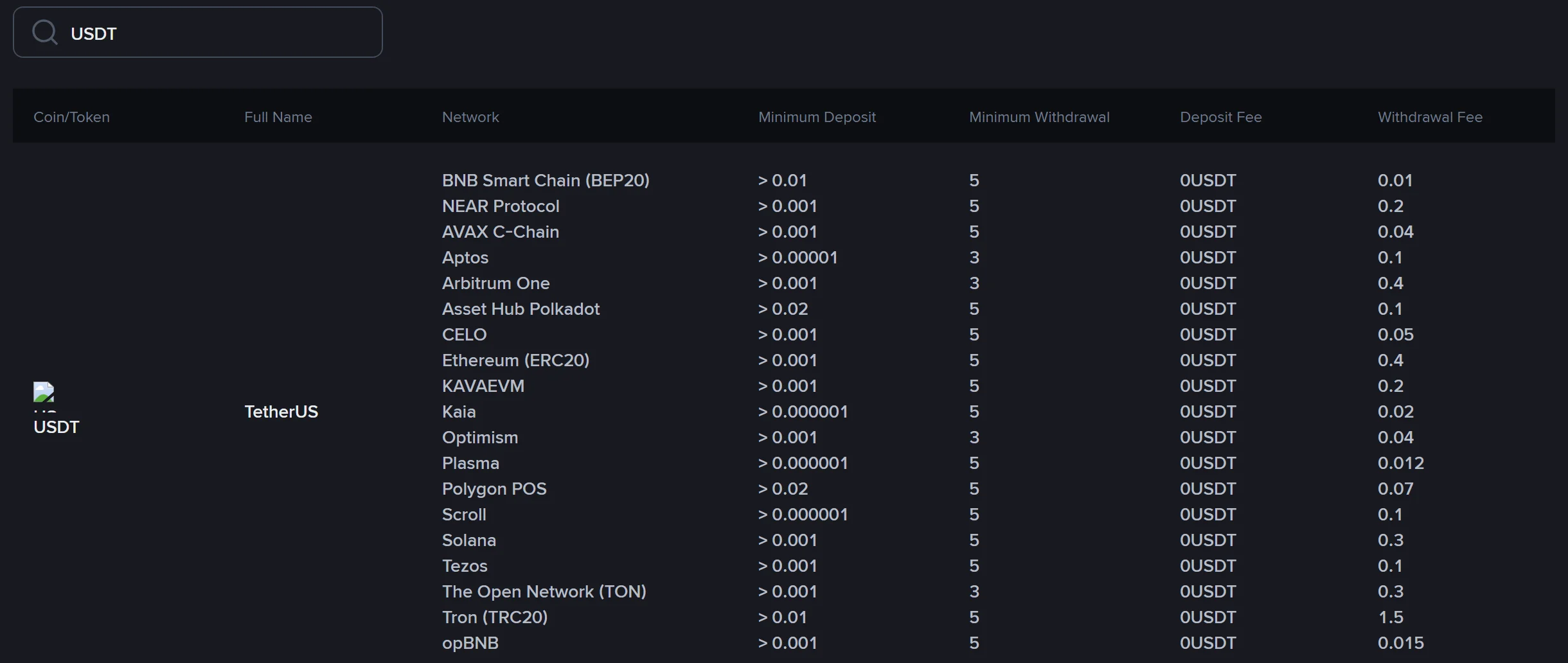This screenshot has width=1568, height=663.
Task: Click the Minimum Deposit column header
Action: 817,117
